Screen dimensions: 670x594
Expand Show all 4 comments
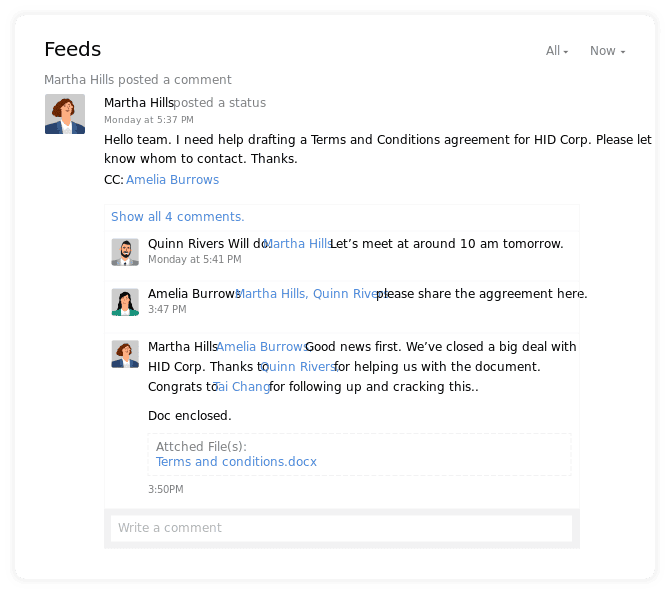tap(178, 217)
